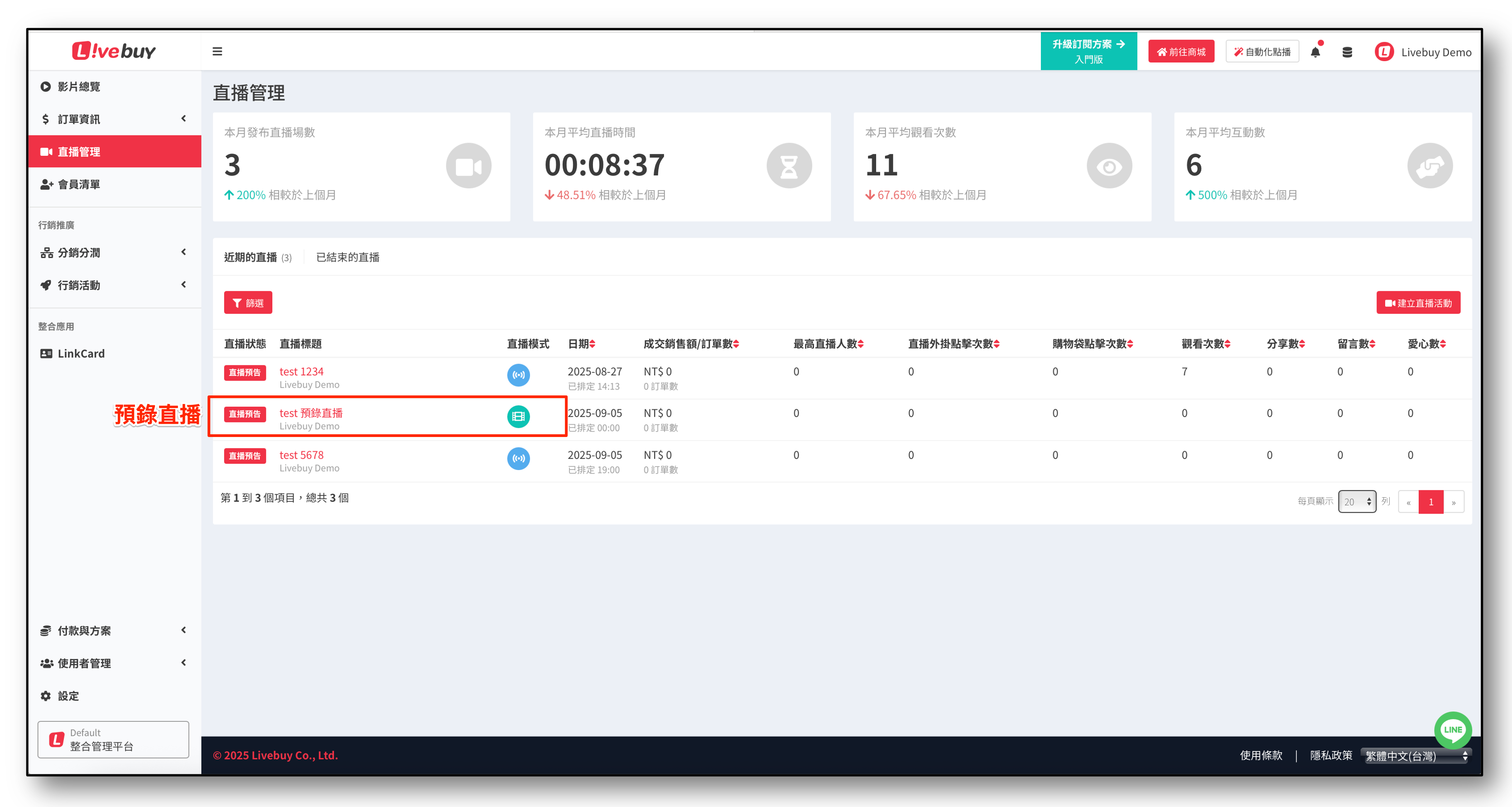Viewport: 1512px width, 807px height.
Task: Go to next page with » pagination arrow
Action: click(x=1453, y=502)
